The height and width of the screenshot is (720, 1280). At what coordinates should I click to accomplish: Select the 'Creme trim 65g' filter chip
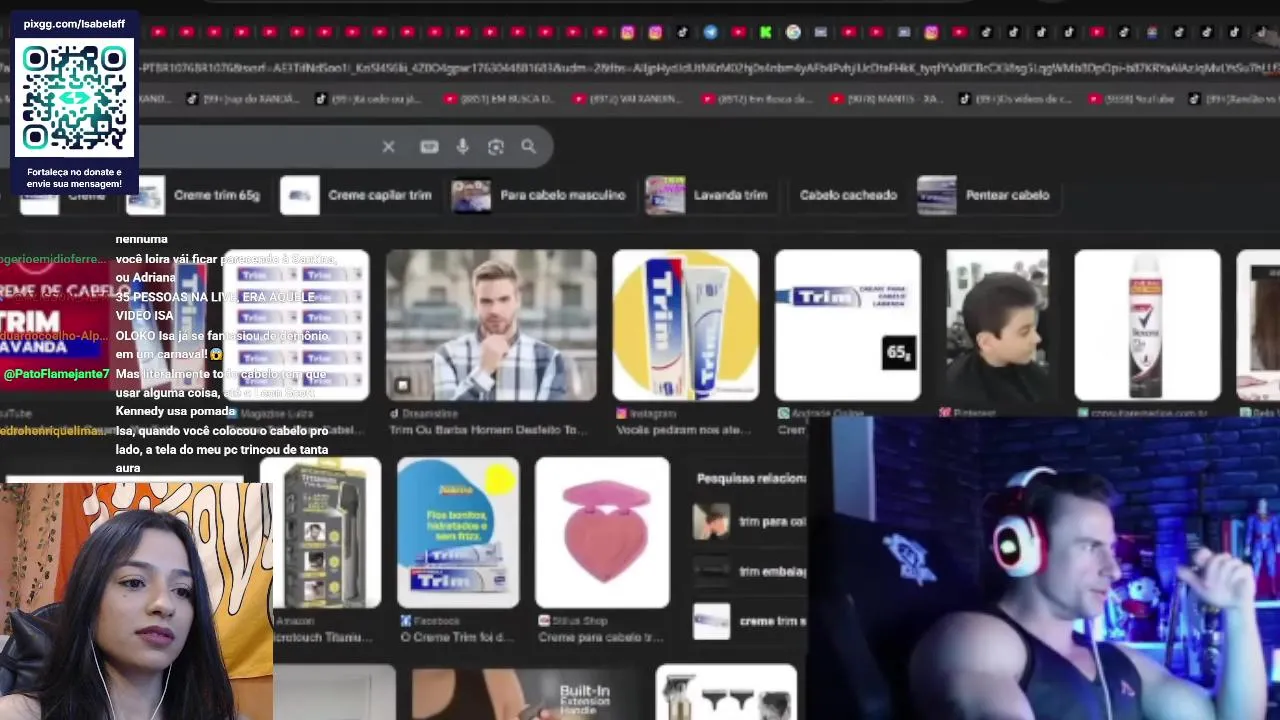pyautogui.click(x=197, y=195)
